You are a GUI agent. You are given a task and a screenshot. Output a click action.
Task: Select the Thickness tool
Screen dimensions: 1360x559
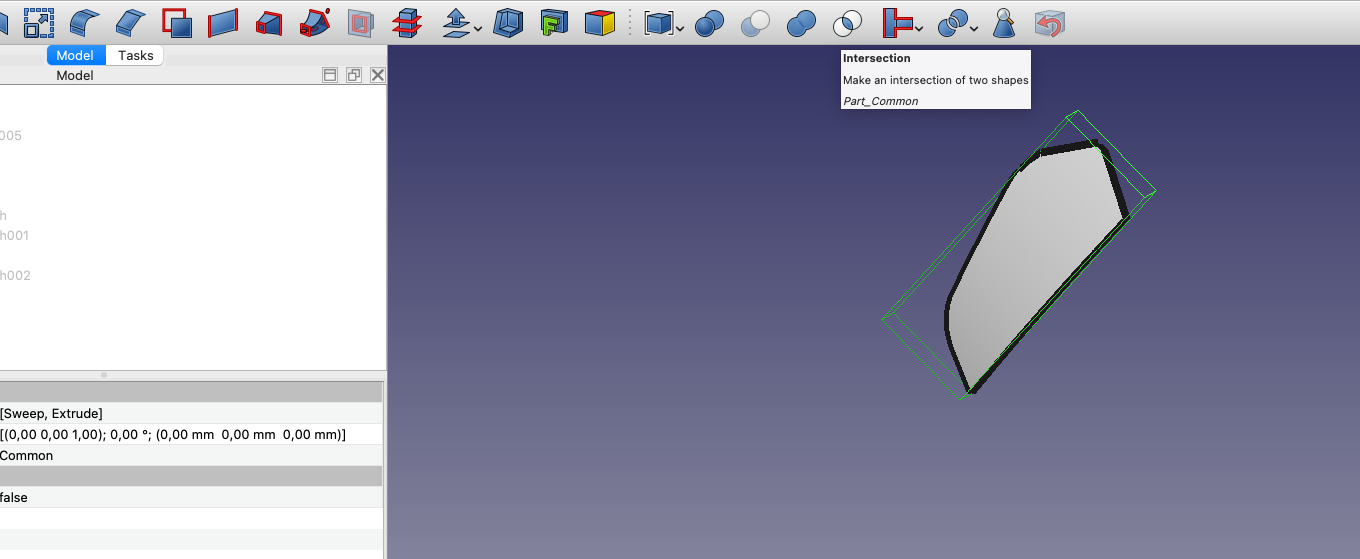pyautogui.click(x=508, y=22)
